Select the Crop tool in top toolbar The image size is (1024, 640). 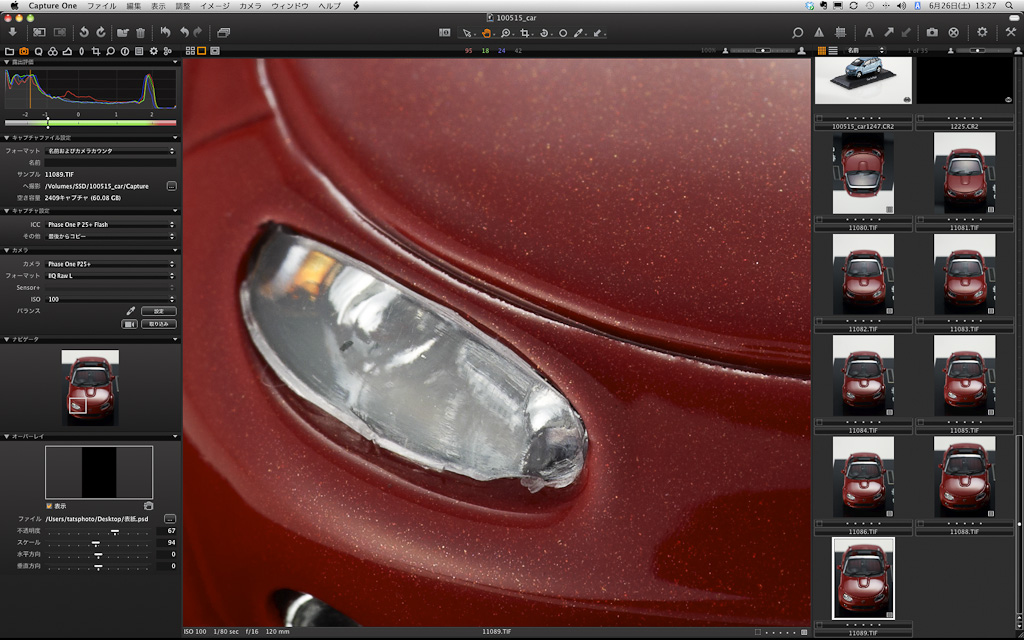pos(524,33)
